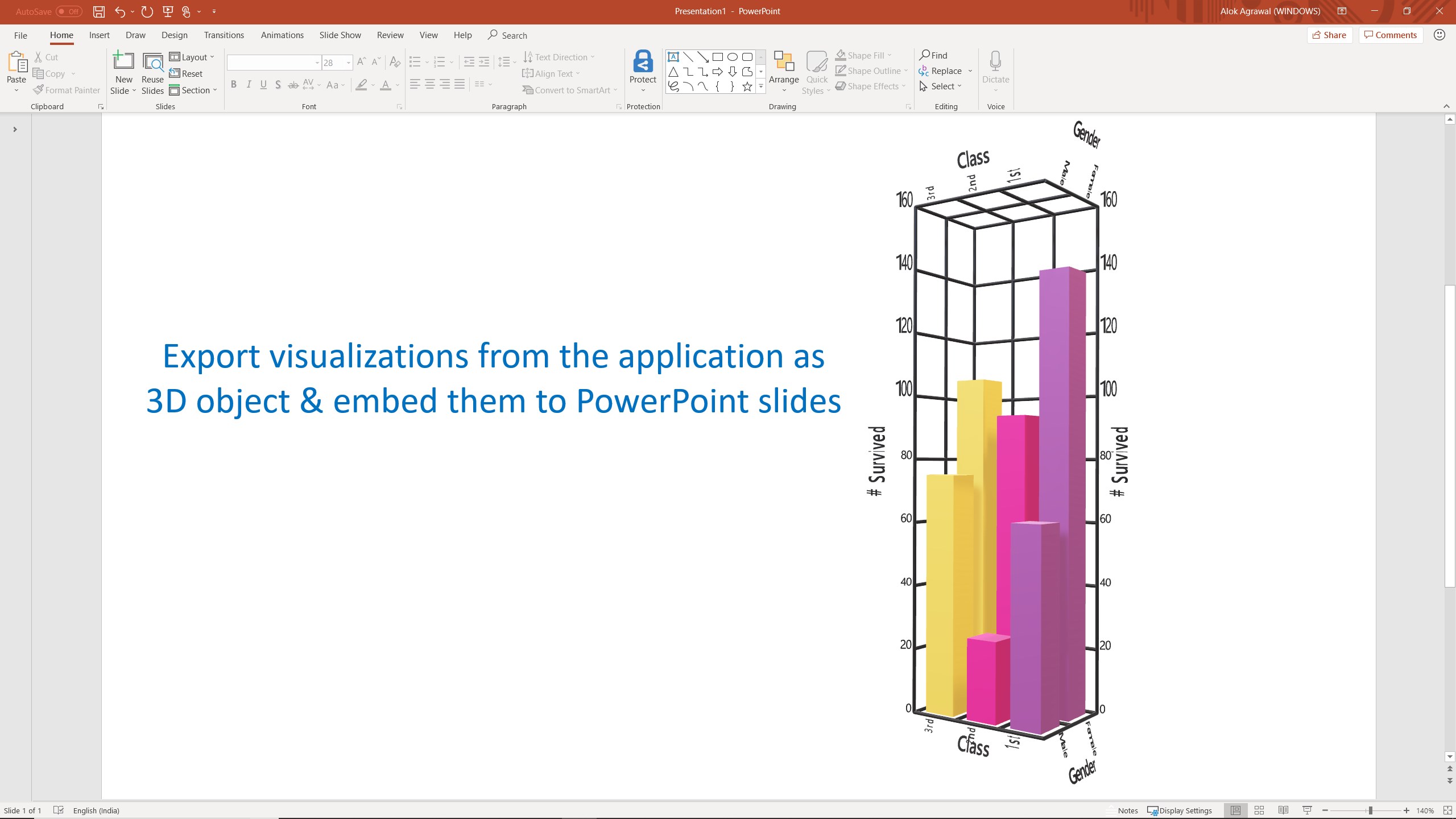Select the Text Box tool from shapes gallery
Screen dimensions: 1456x819
click(x=673, y=56)
